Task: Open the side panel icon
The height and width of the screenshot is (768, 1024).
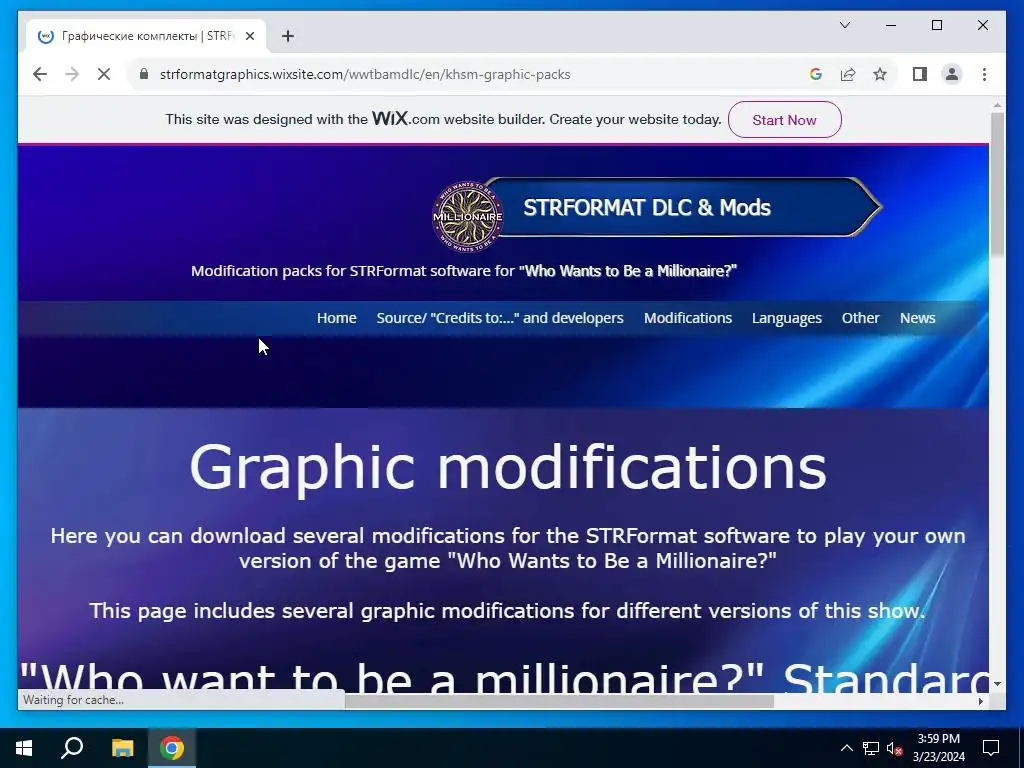Action: (920, 74)
